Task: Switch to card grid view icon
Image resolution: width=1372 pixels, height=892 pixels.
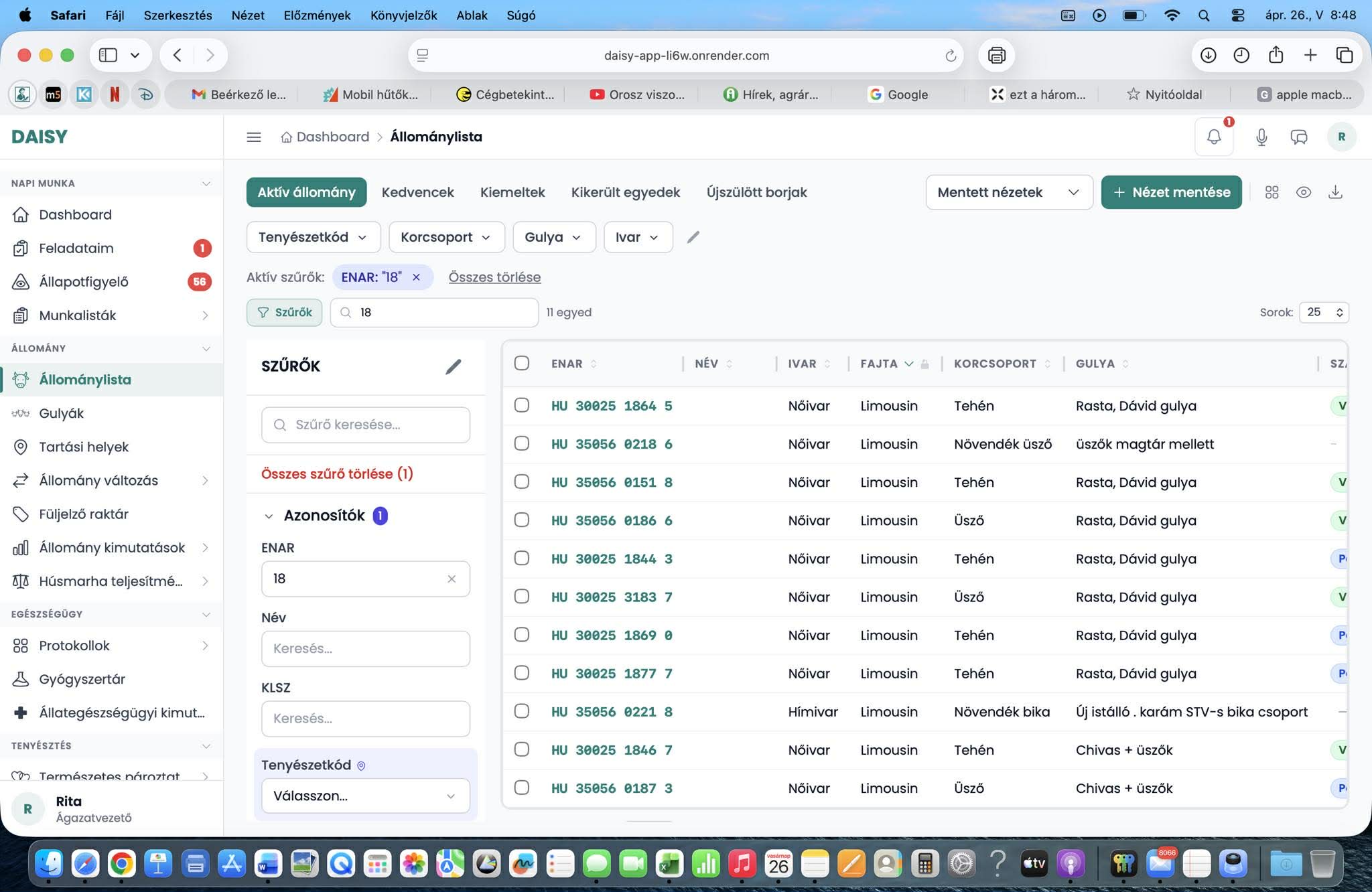Action: pos(1272,192)
